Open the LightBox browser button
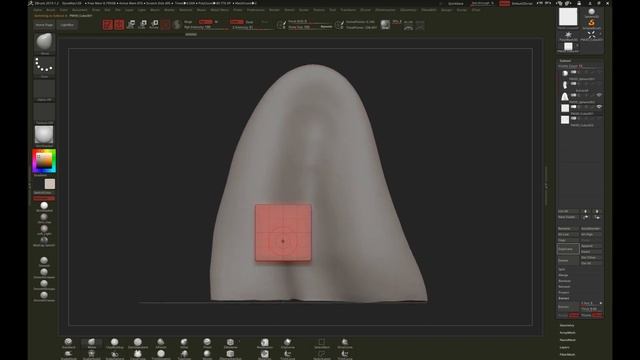The height and width of the screenshot is (360, 640). point(67,25)
